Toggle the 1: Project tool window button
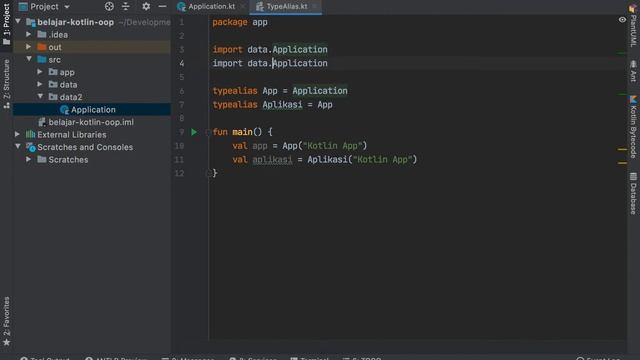Viewport: 640px width, 360px height. tap(7, 24)
